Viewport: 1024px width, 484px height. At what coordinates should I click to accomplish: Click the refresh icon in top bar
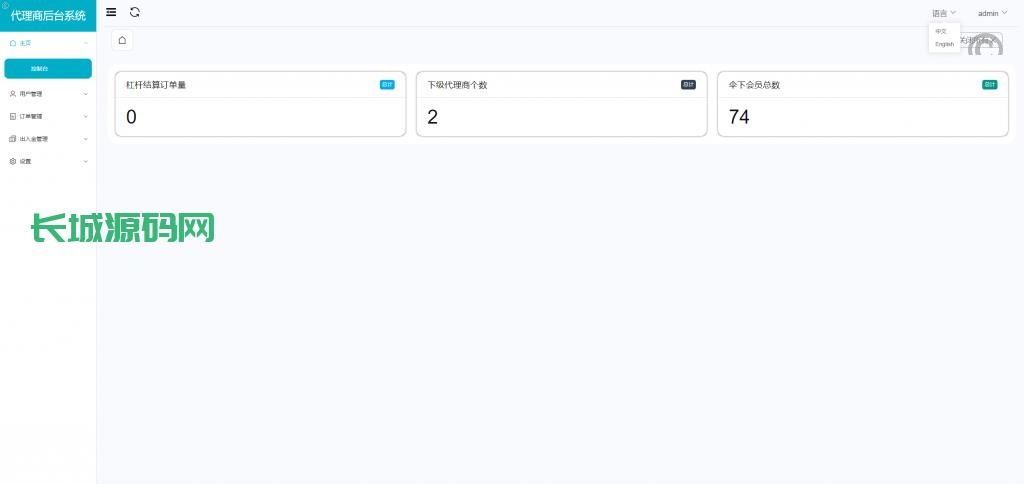coord(135,12)
